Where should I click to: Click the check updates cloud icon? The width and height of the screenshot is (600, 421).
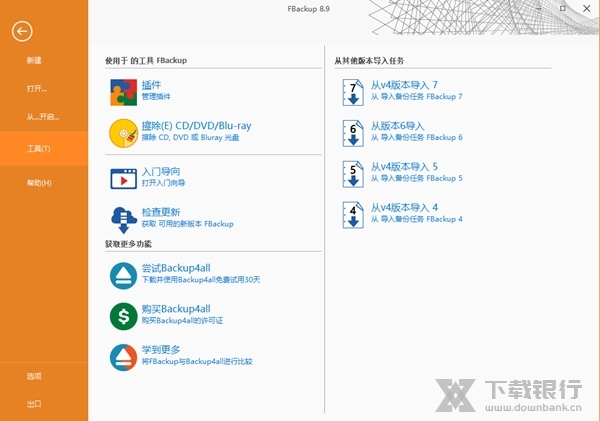(124, 220)
